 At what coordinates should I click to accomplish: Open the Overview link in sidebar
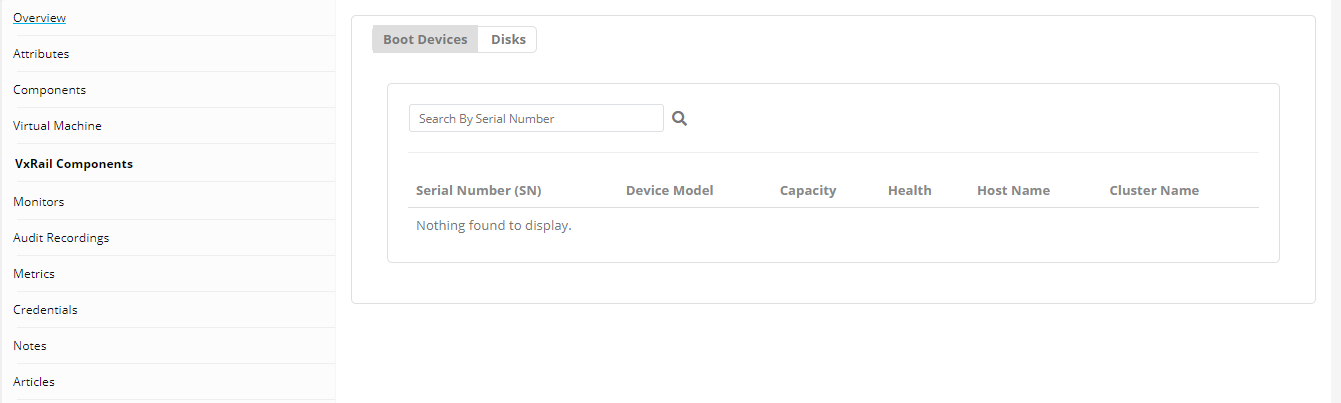click(x=40, y=18)
